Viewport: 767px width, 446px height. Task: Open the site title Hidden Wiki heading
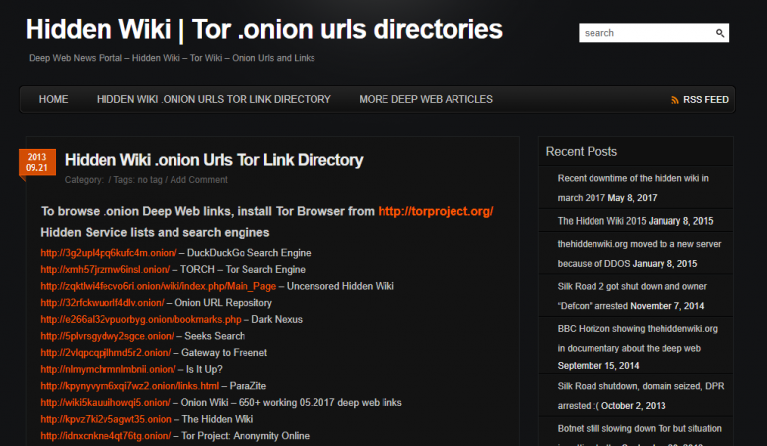tap(264, 29)
